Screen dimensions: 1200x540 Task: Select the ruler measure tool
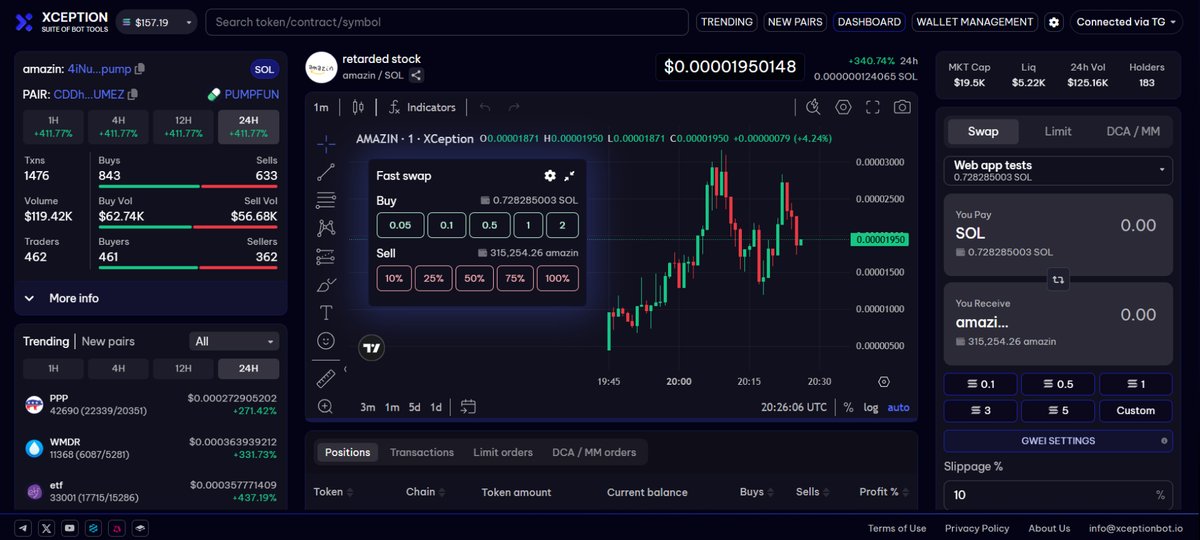coord(326,378)
